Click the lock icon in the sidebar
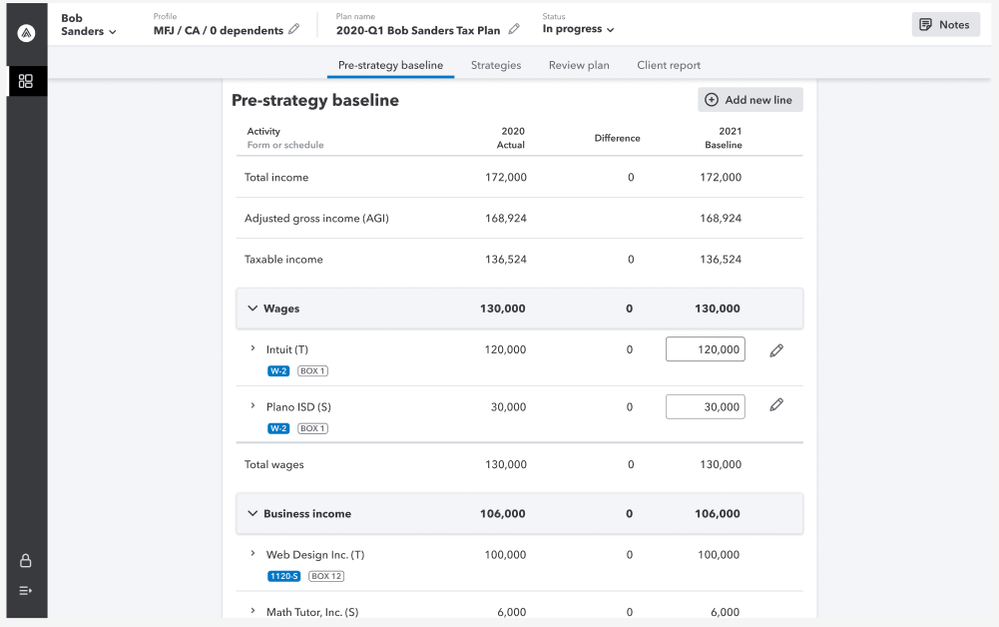Screen dimensions: 999x627 (26, 561)
